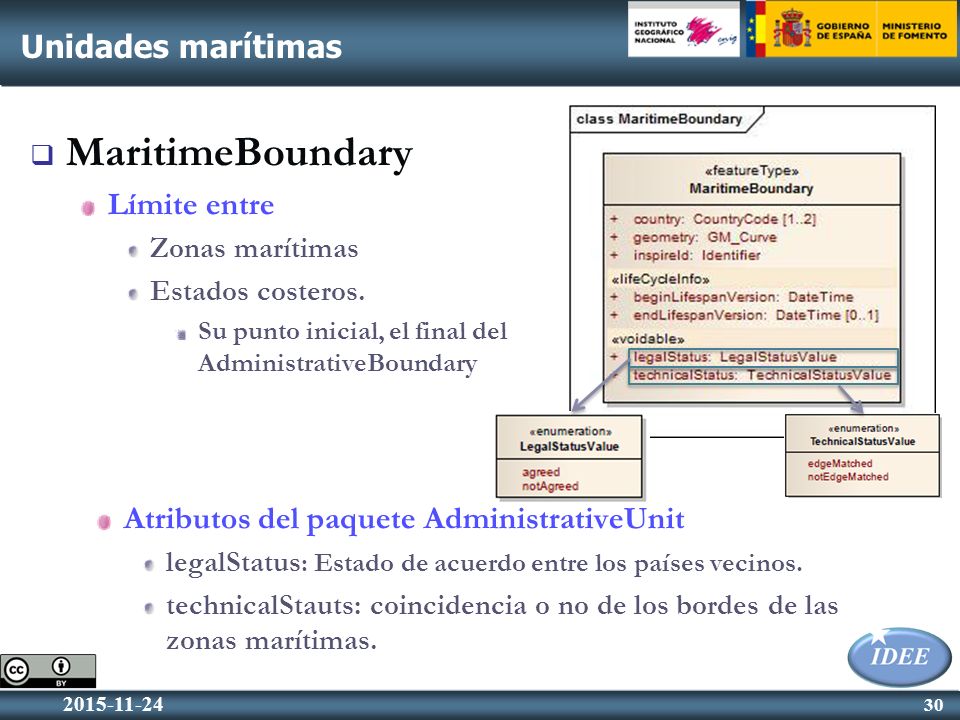The height and width of the screenshot is (720, 960).
Task: Click the IDEE oval logo
Action: (x=899, y=656)
